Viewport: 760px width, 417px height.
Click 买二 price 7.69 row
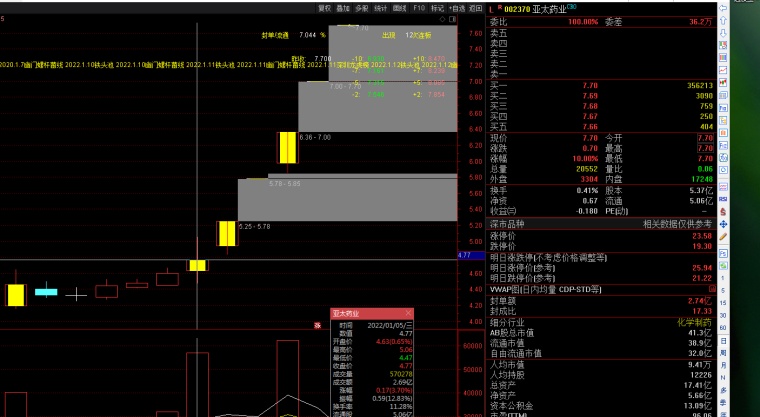[x=601, y=96]
